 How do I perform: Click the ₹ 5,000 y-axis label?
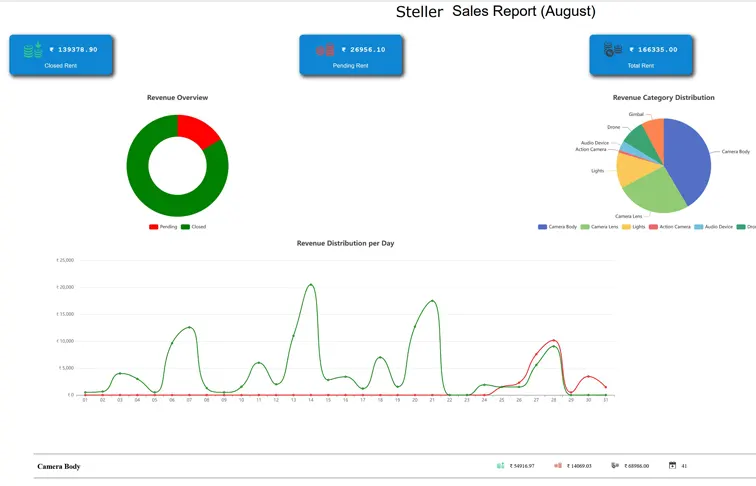[x=66, y=368]
